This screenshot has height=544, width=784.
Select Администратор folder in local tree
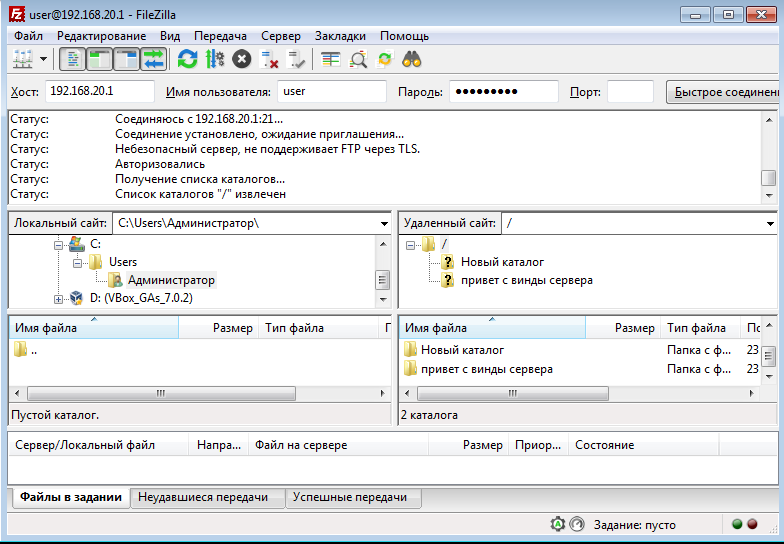(171, 280)
